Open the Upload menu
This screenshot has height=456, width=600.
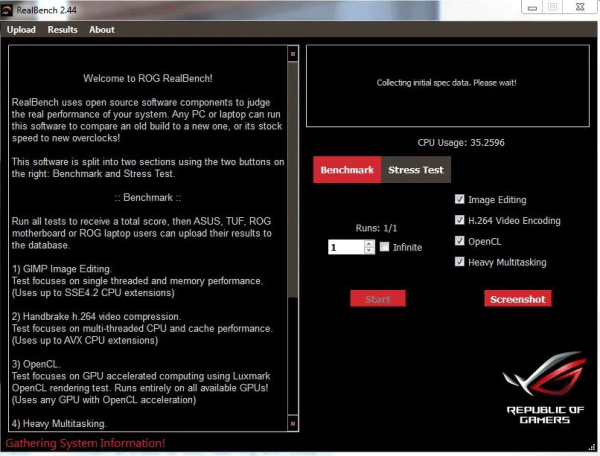click(21, 30)
